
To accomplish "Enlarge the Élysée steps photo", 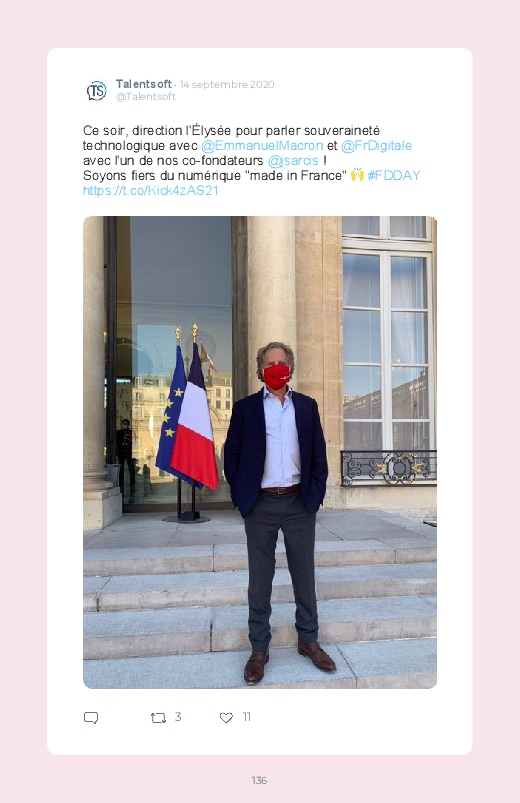I will [x=260, y=452].
